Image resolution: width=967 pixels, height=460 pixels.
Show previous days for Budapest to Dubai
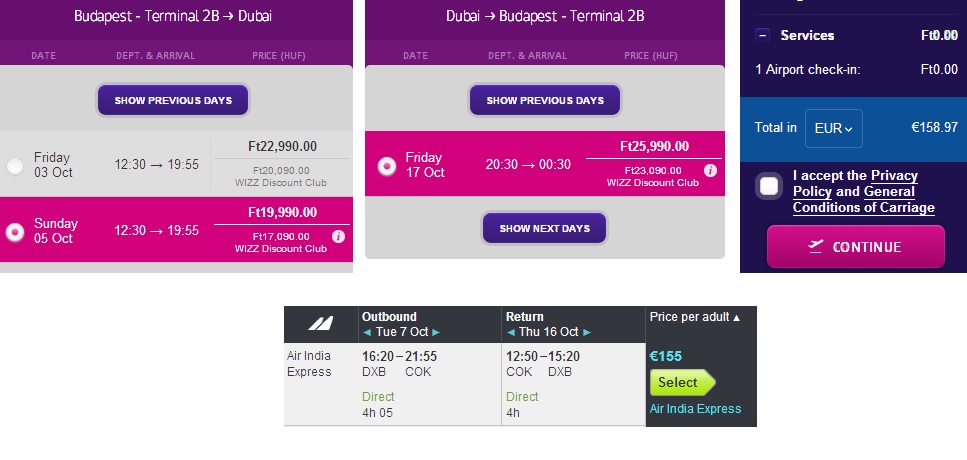point(173,101)
